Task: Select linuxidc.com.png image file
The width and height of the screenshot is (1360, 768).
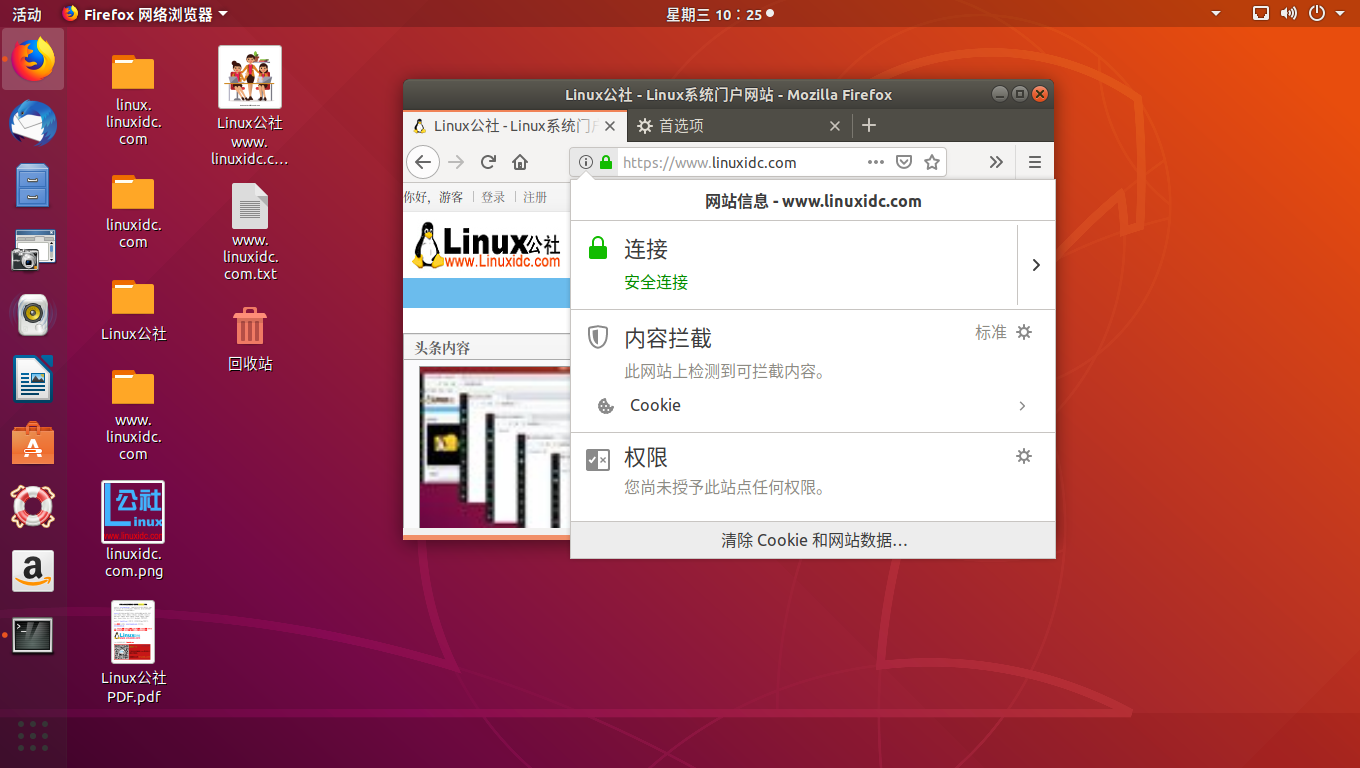Action: (x=133, y=530)
